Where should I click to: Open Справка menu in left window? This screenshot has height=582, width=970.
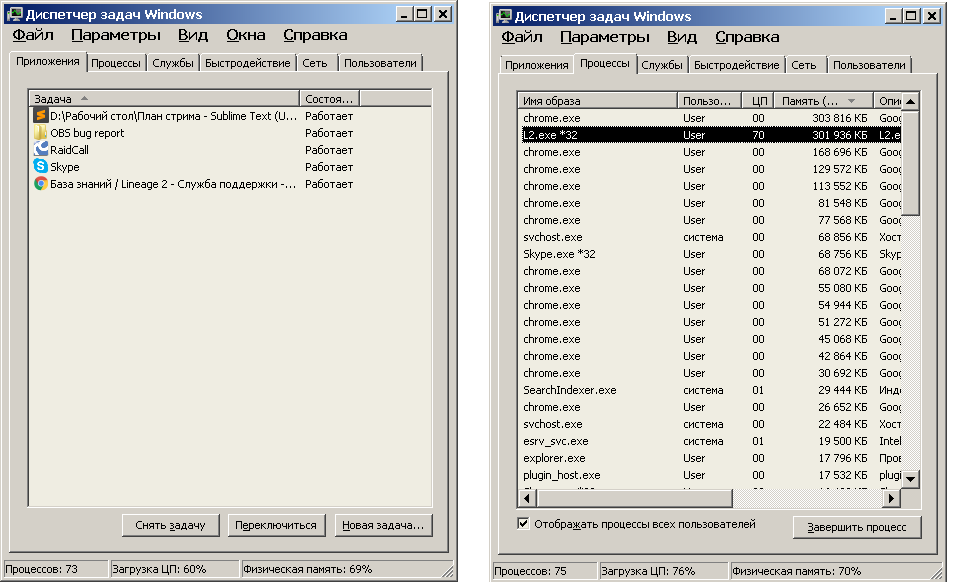[x=315, y=35]
